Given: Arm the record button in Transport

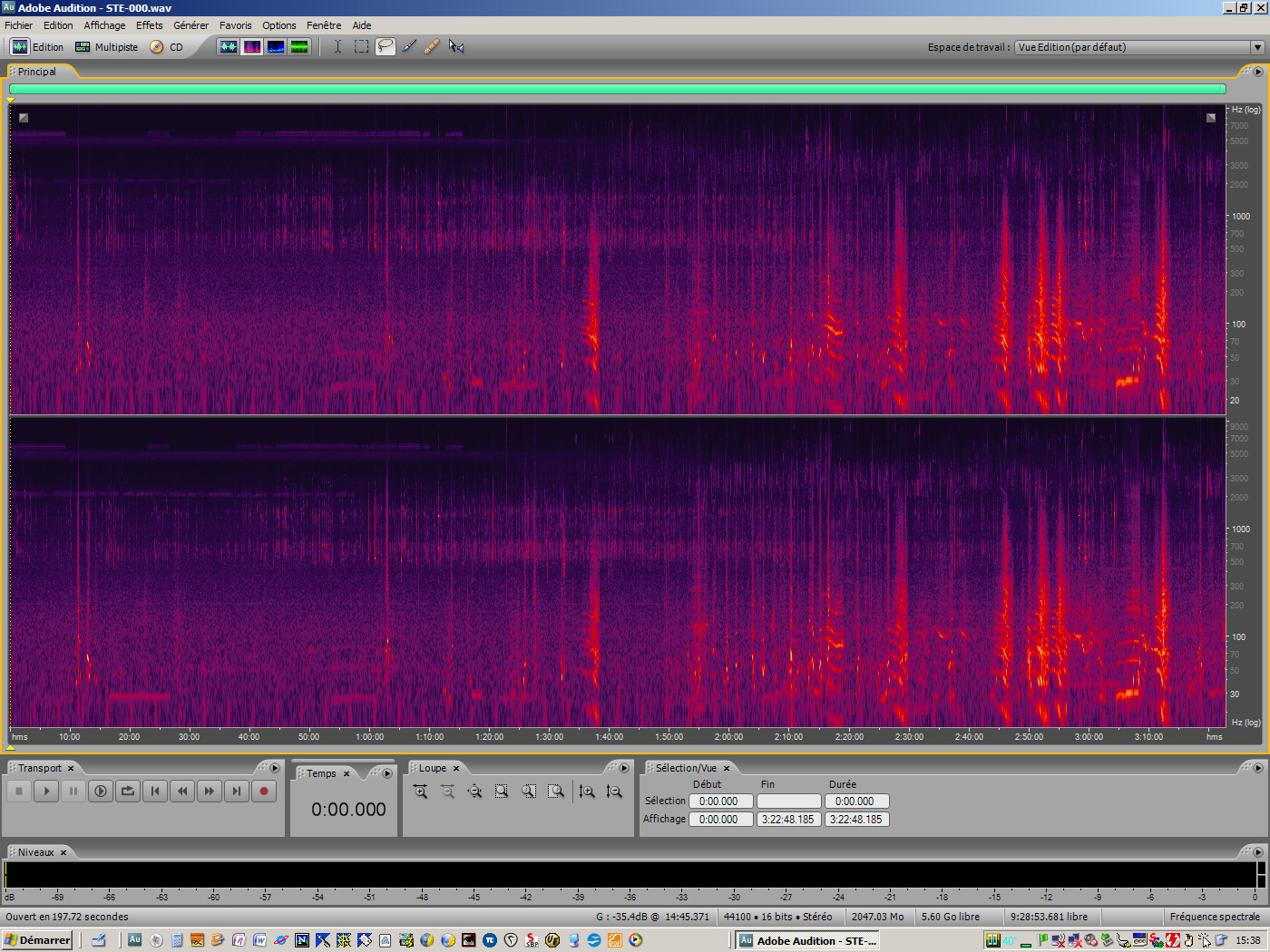Looking at the screenshot, I should (x=264, y=791).
